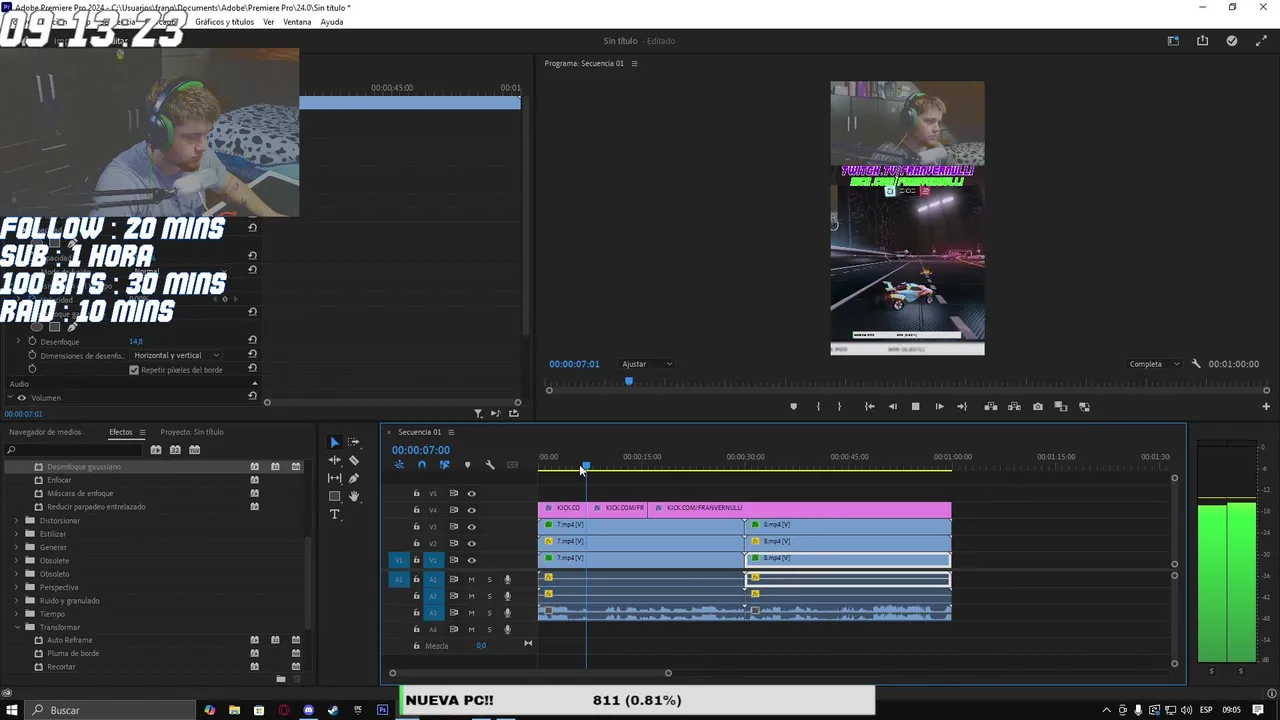Filter effects by the Accelerated Effects badge
Image resolution: width=1280 pixels, height=720 pixels.
tap(156, 450)
